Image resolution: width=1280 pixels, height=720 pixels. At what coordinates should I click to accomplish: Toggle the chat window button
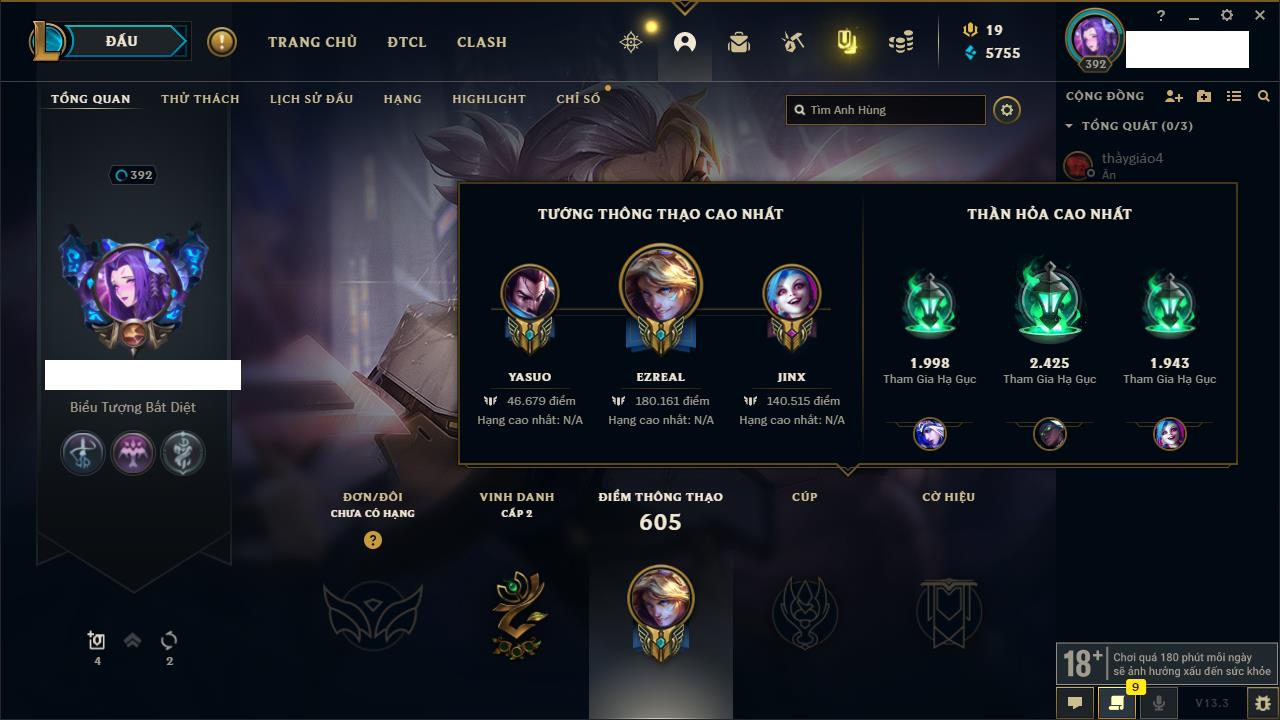[1075, 703]
